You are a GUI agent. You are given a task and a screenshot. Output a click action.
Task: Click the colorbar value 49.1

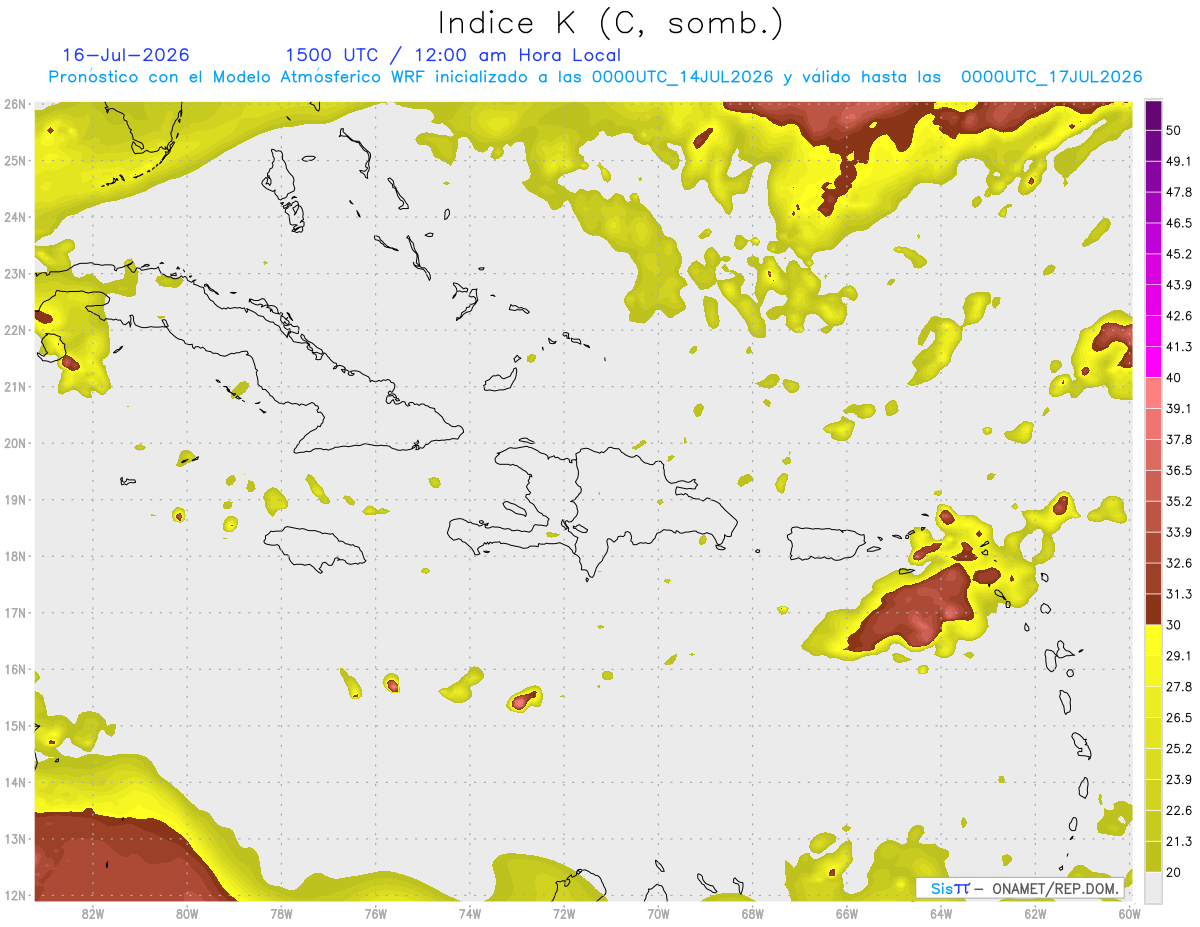pos(1179,161)
